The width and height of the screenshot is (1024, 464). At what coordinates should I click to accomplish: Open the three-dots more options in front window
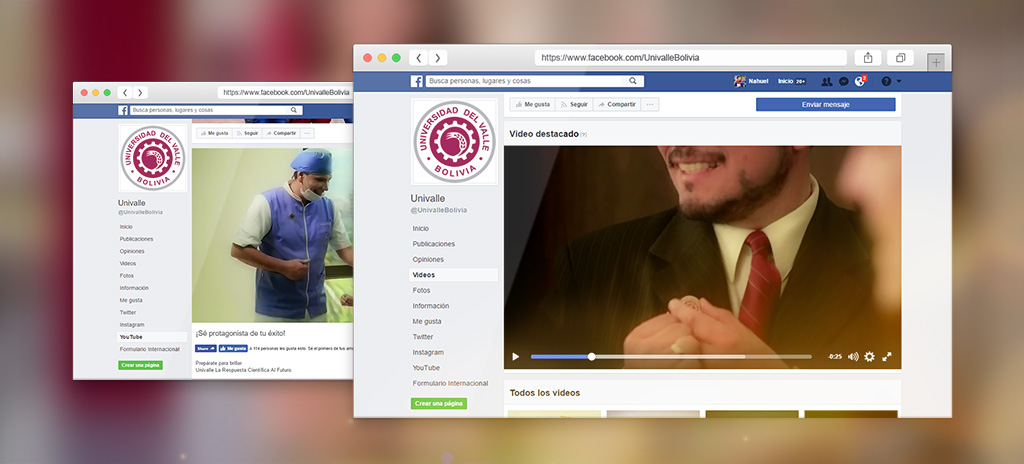[x=650, y=104]
